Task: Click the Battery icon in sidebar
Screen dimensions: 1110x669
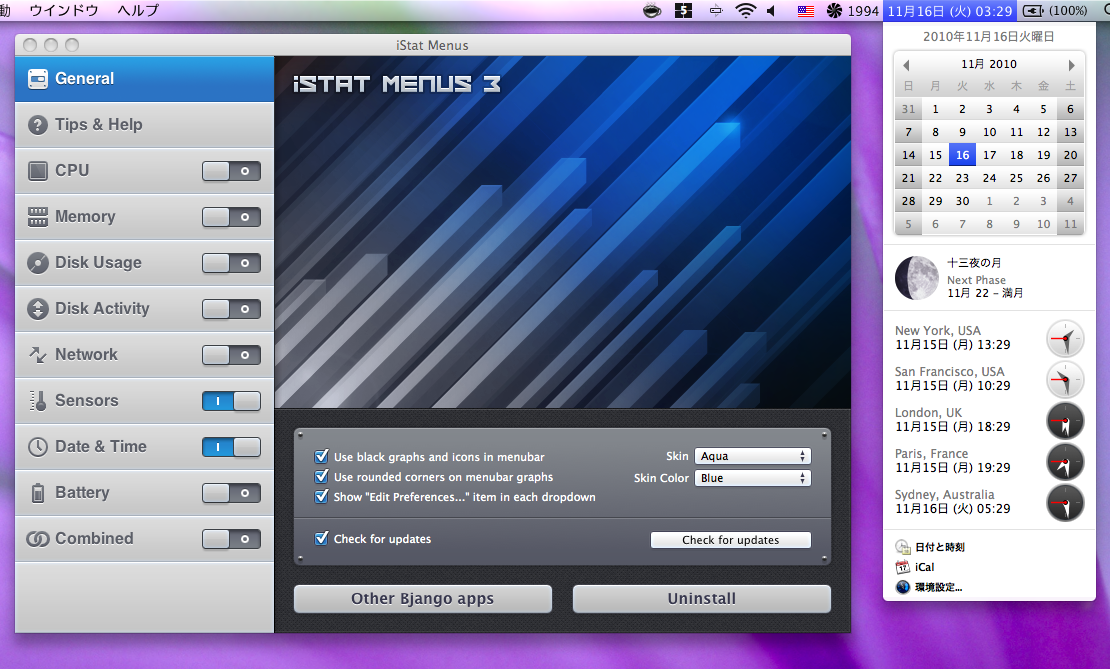Action: pos(38,493)
